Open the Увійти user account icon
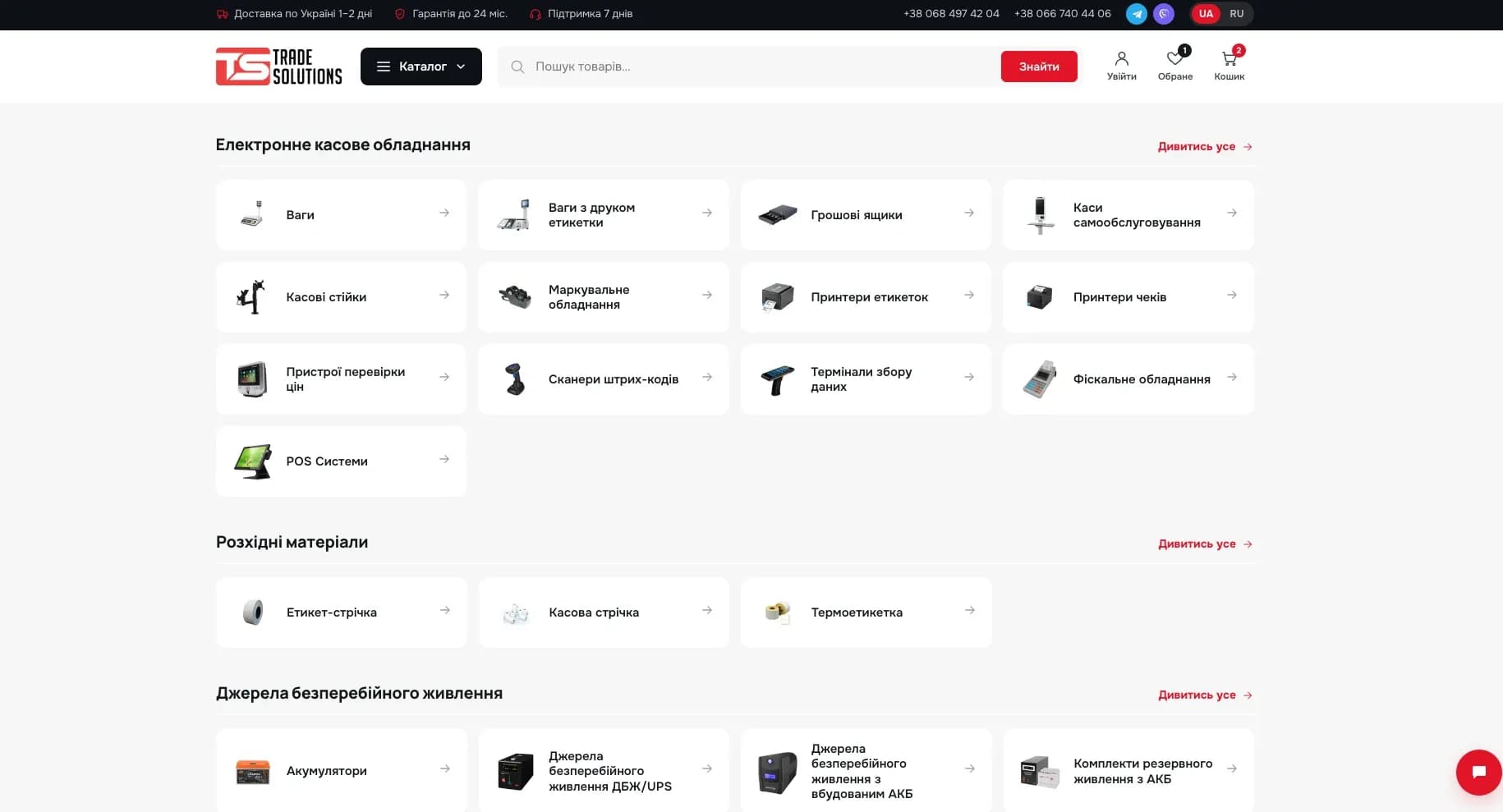Viewport: 1503px width, 812px height. click(x=1122, y=66)
